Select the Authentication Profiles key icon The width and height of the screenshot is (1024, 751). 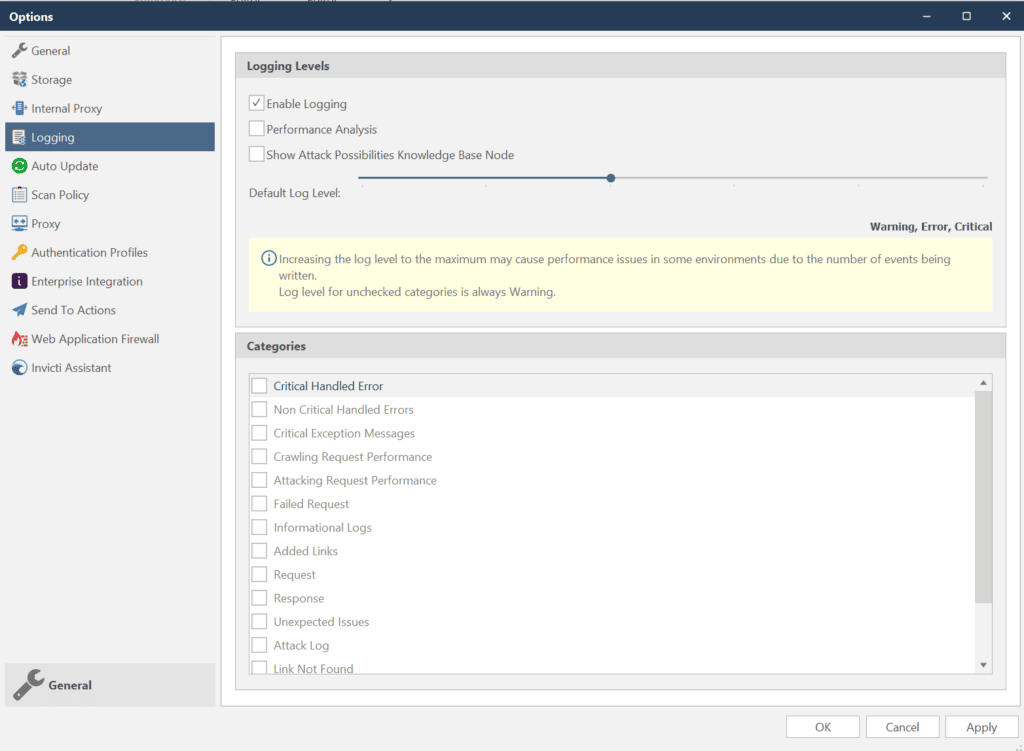tap(22, 252)
